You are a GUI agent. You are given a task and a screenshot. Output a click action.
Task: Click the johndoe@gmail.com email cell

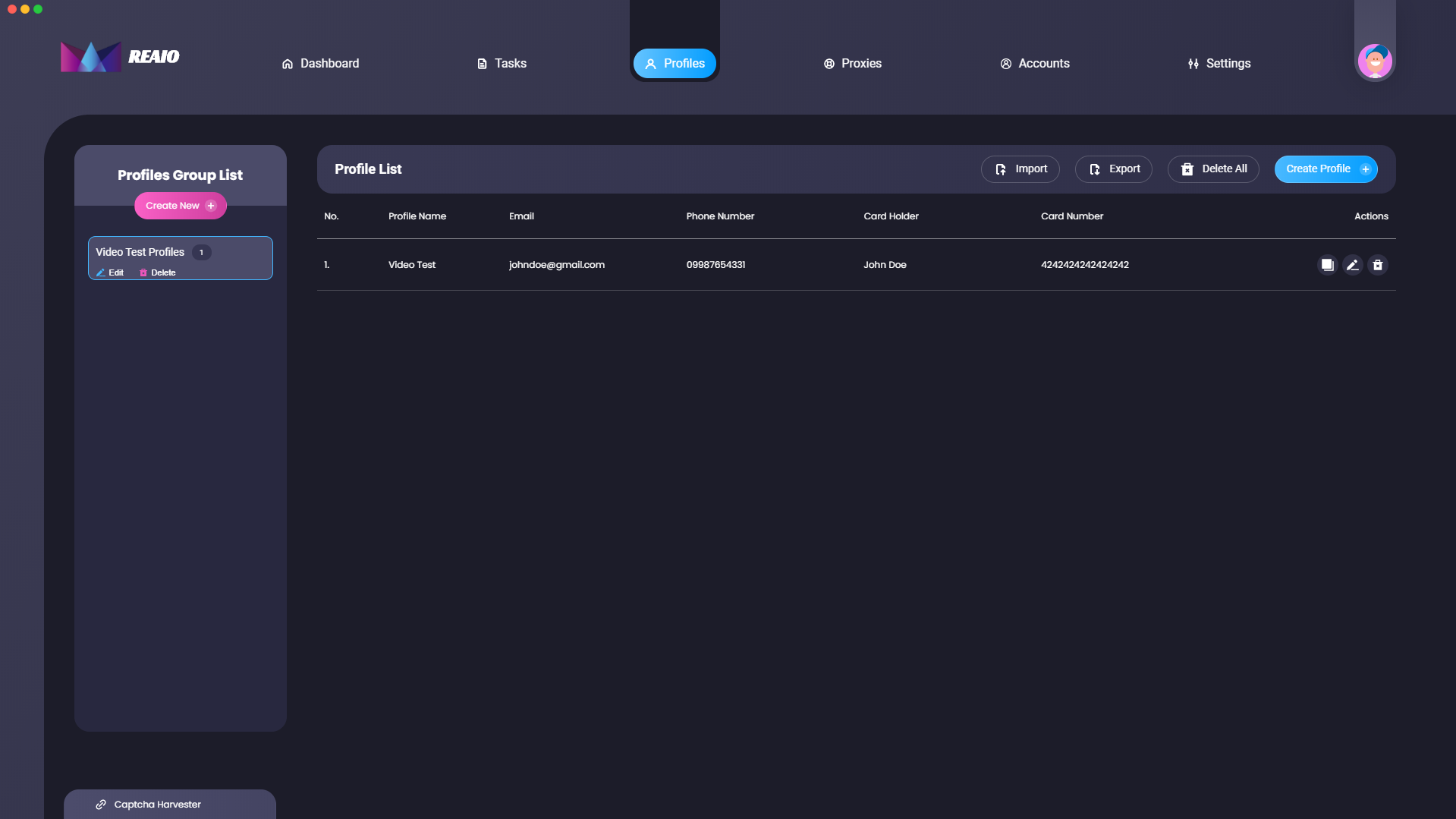556,265
